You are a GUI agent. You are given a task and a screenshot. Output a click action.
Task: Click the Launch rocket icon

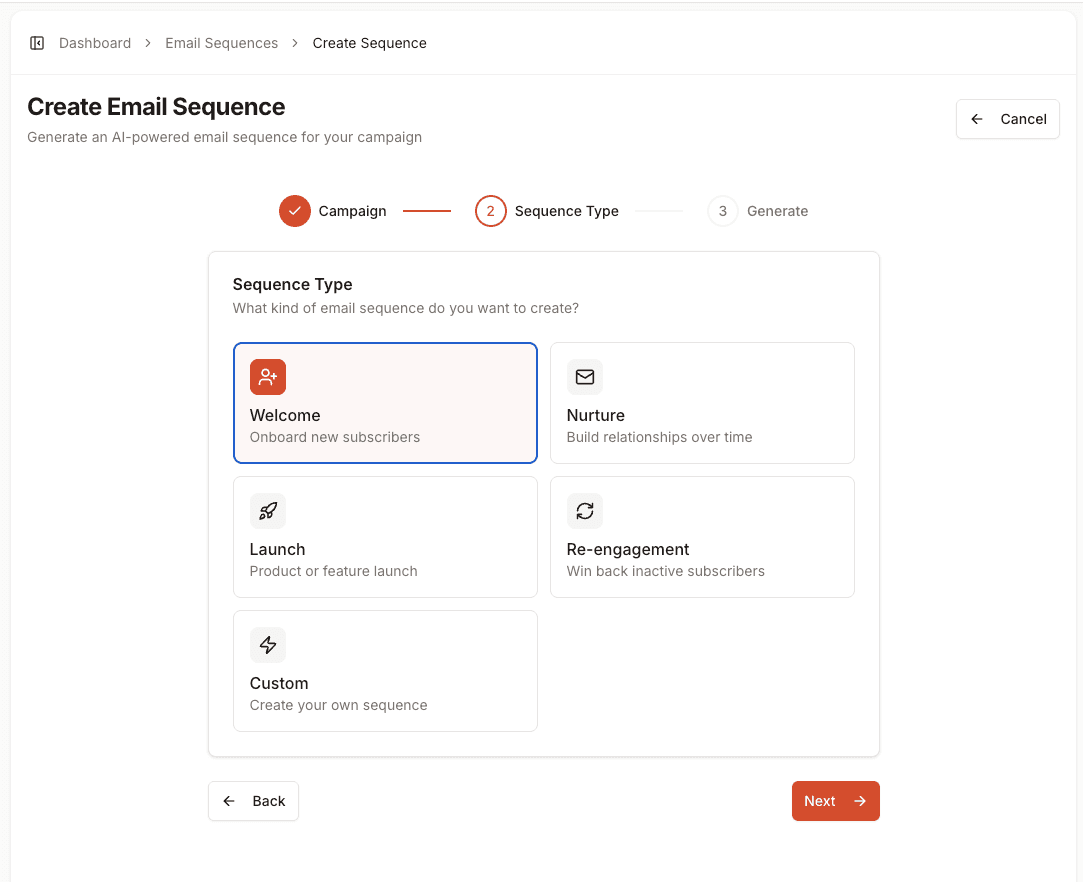(268, 511)
